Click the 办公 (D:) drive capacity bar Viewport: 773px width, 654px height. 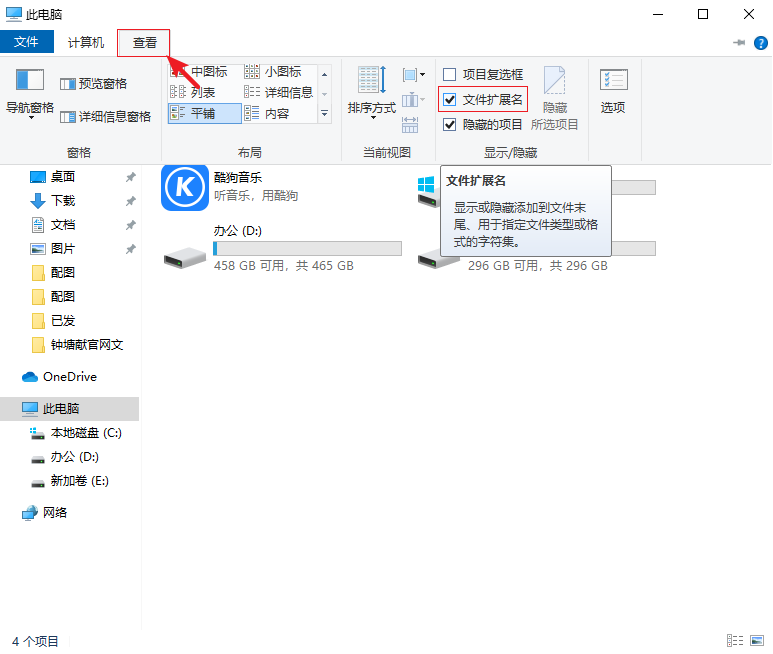coord(307,248)
